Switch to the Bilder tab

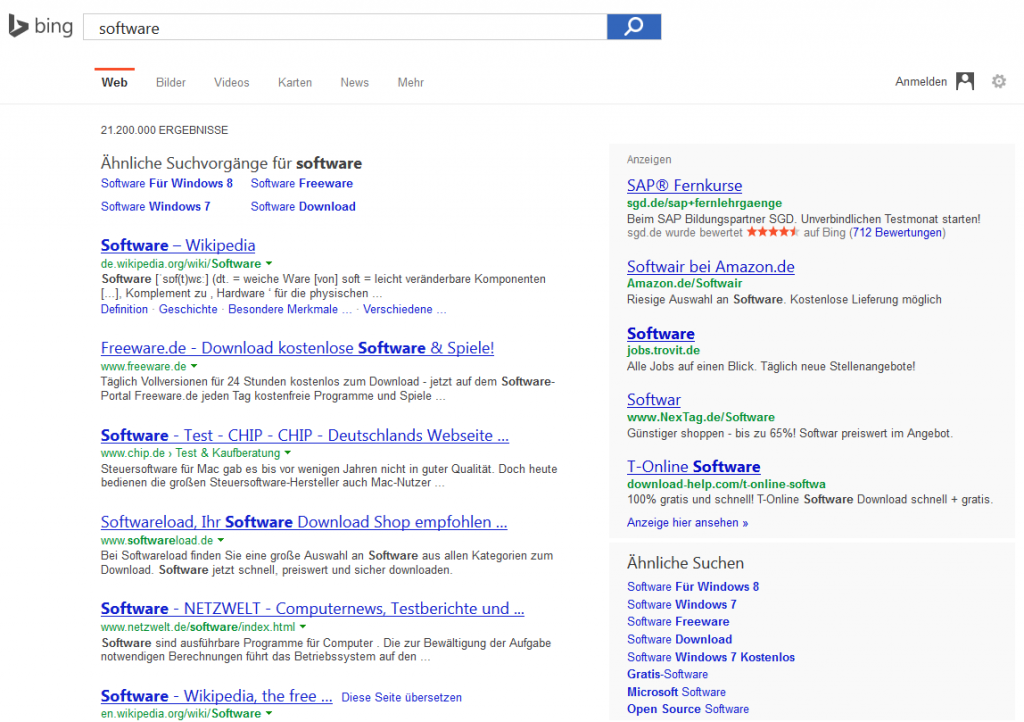[170, 82]
